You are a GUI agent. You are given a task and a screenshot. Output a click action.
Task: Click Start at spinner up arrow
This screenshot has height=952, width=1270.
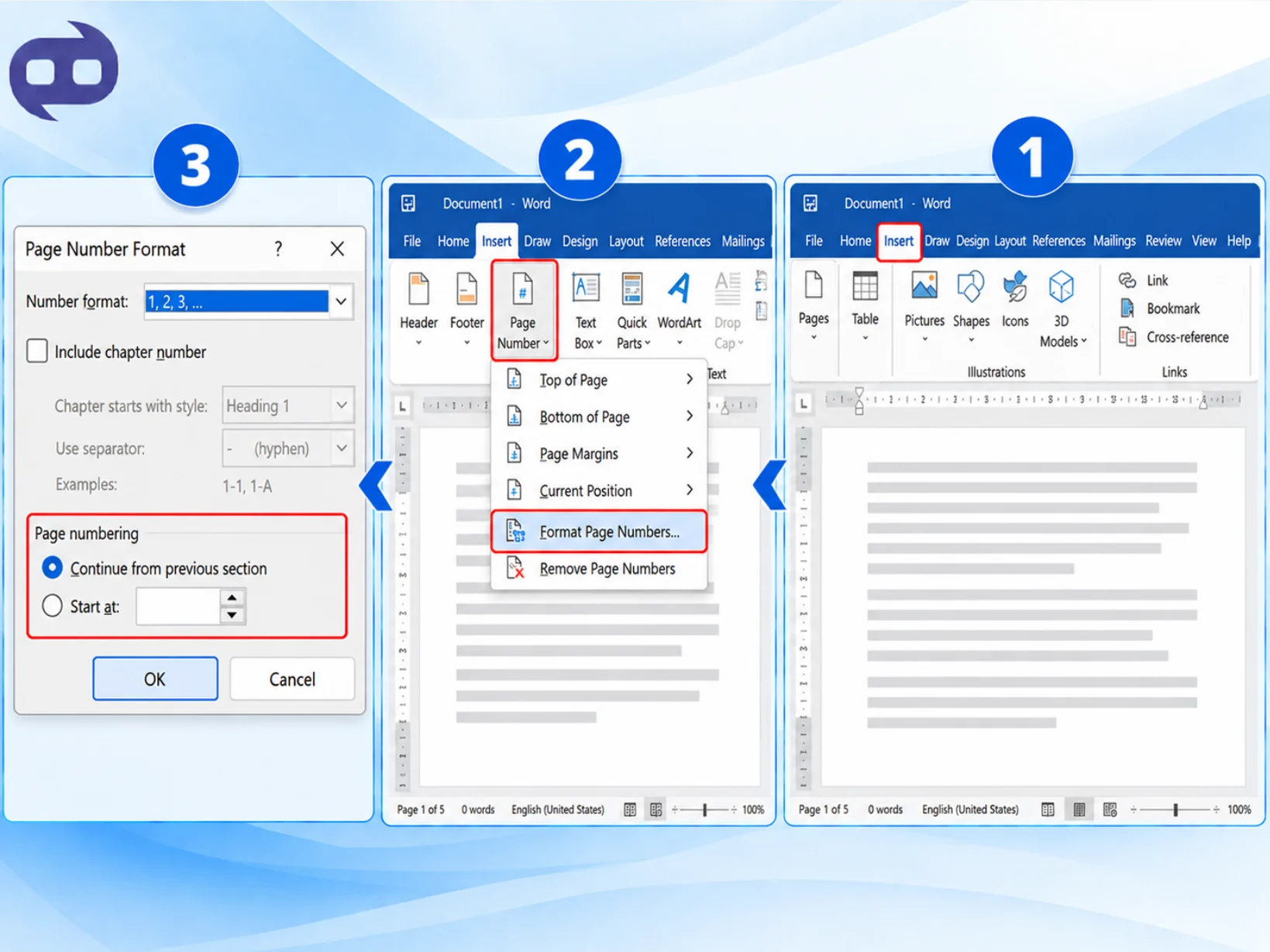click(232, 597)
